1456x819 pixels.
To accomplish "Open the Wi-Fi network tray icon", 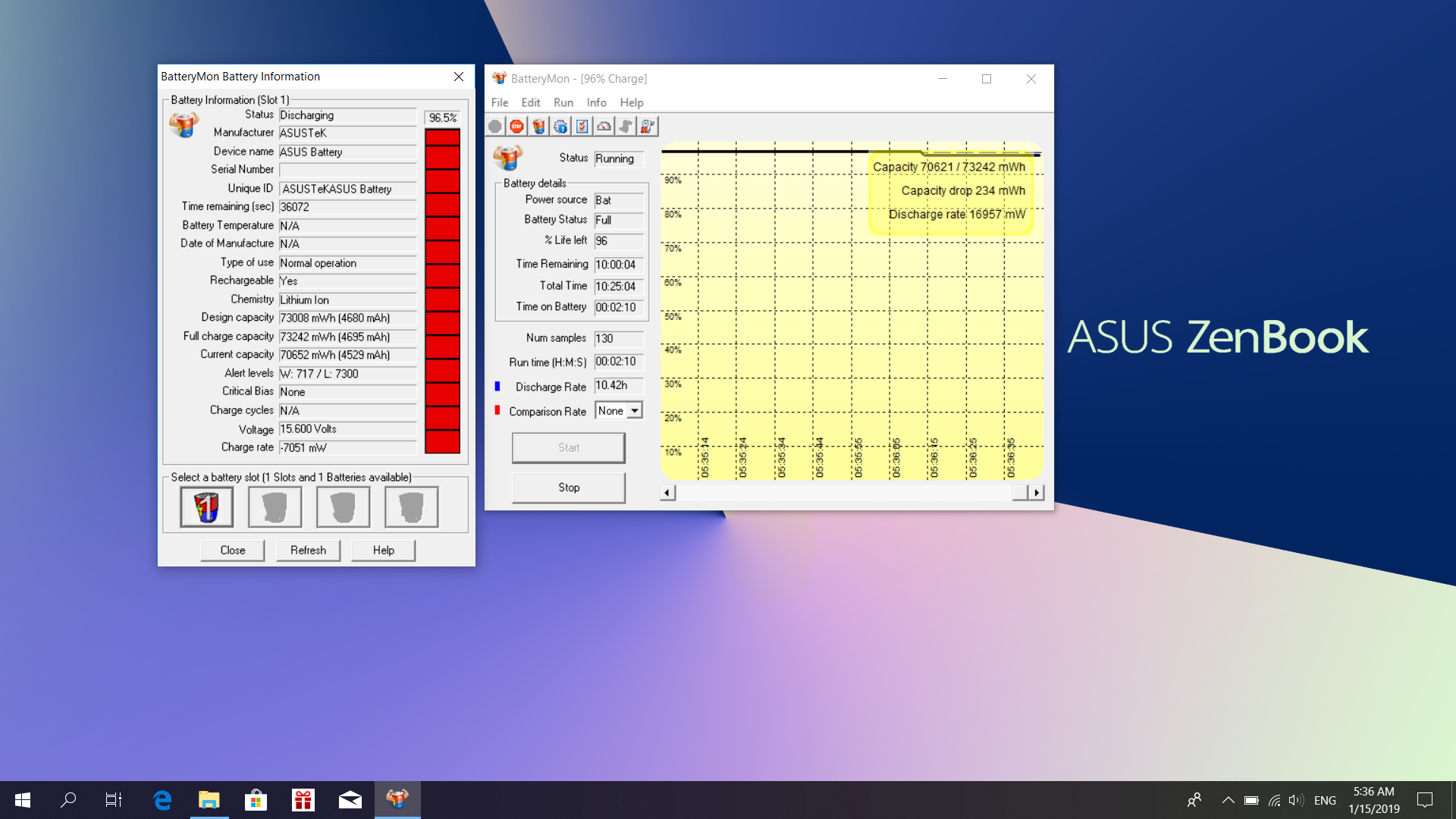I will point(1274,800).
